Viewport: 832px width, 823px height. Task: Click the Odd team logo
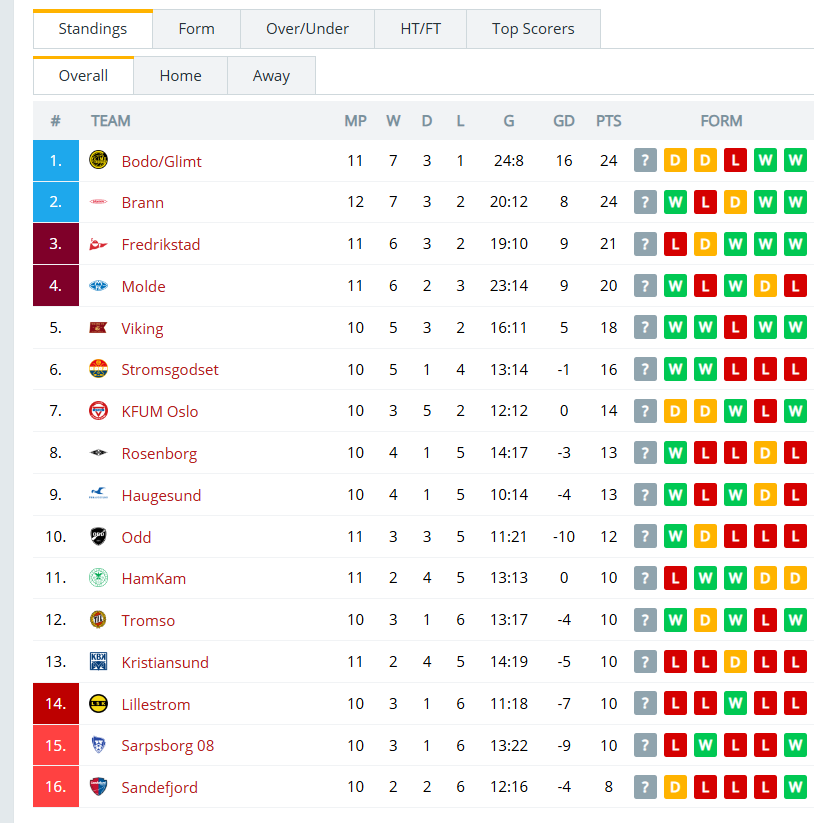[98, 536]
